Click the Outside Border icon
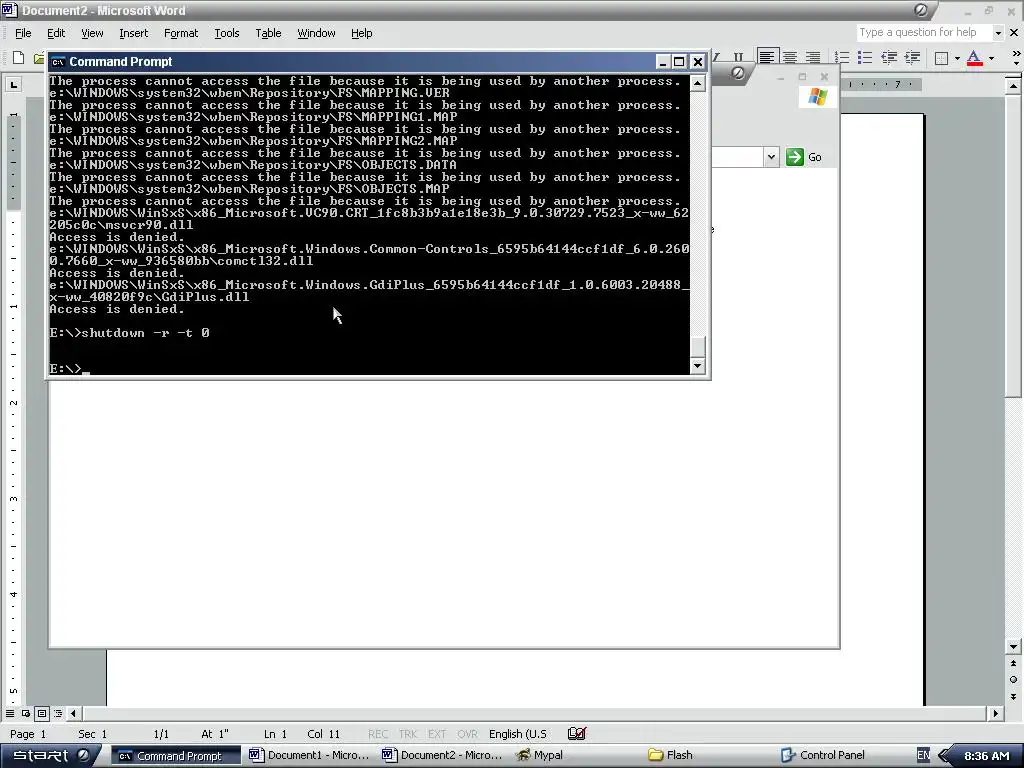This screenshot has width=1024, height=768. tap(941, 58)
